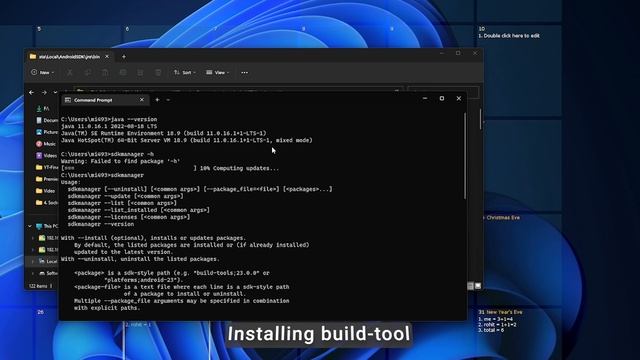Image resolution: width=640 pixels, height=360 pixels.
Task: Open Music in Explorer sidebar
Action: (46, 144)
